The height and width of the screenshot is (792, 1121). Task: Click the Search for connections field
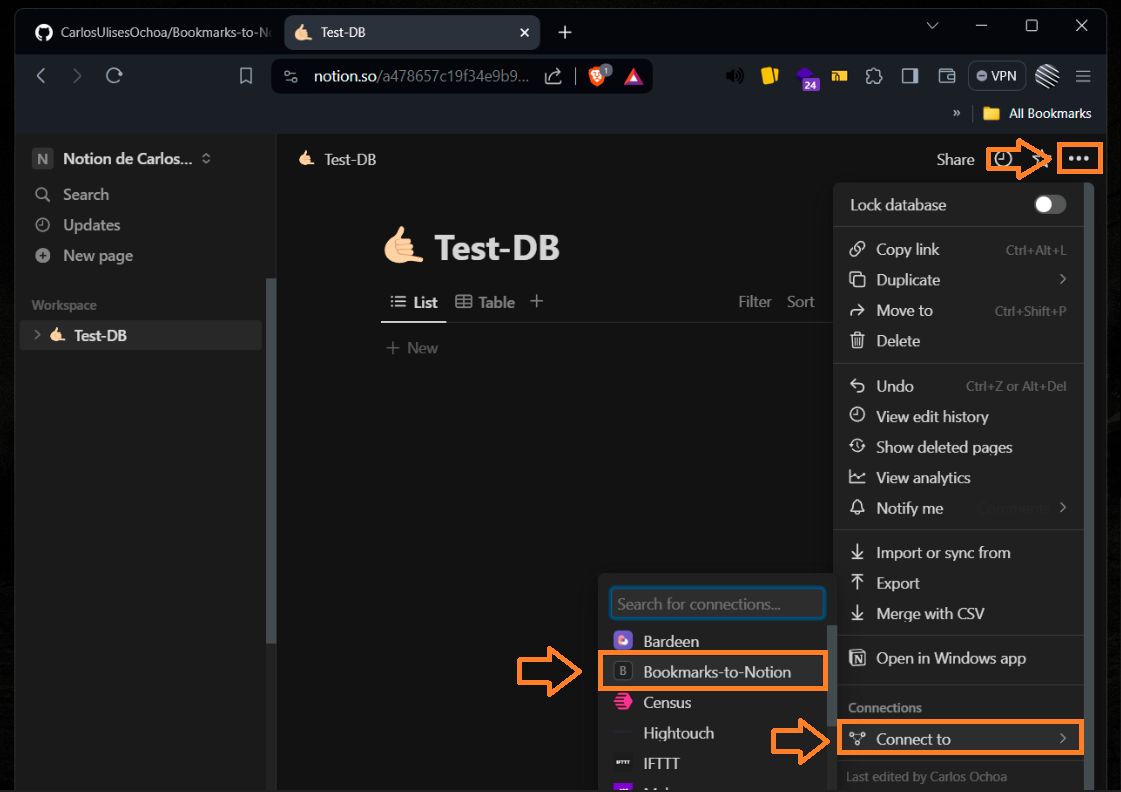(716, 604)
